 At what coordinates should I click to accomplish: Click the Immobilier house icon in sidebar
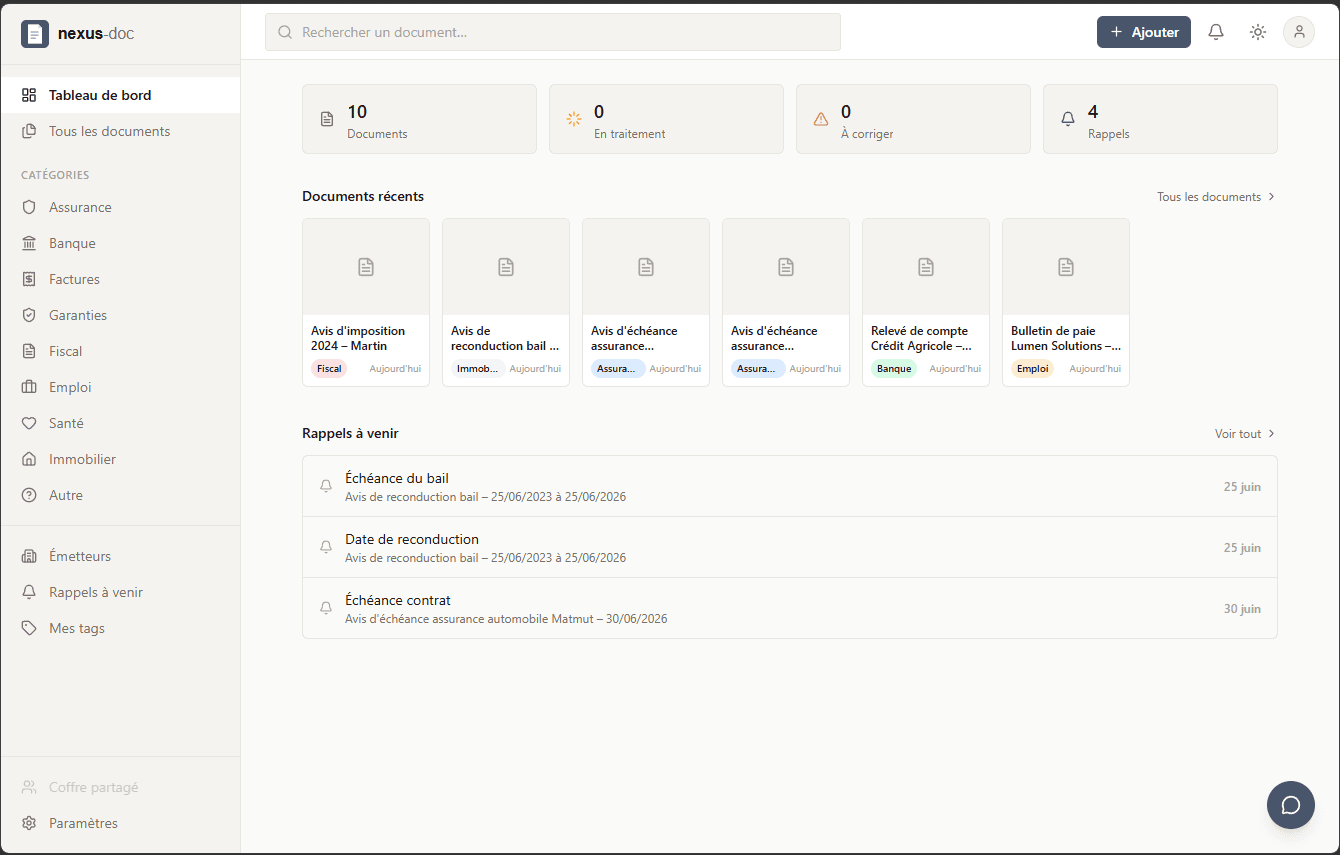click(29, 459)
